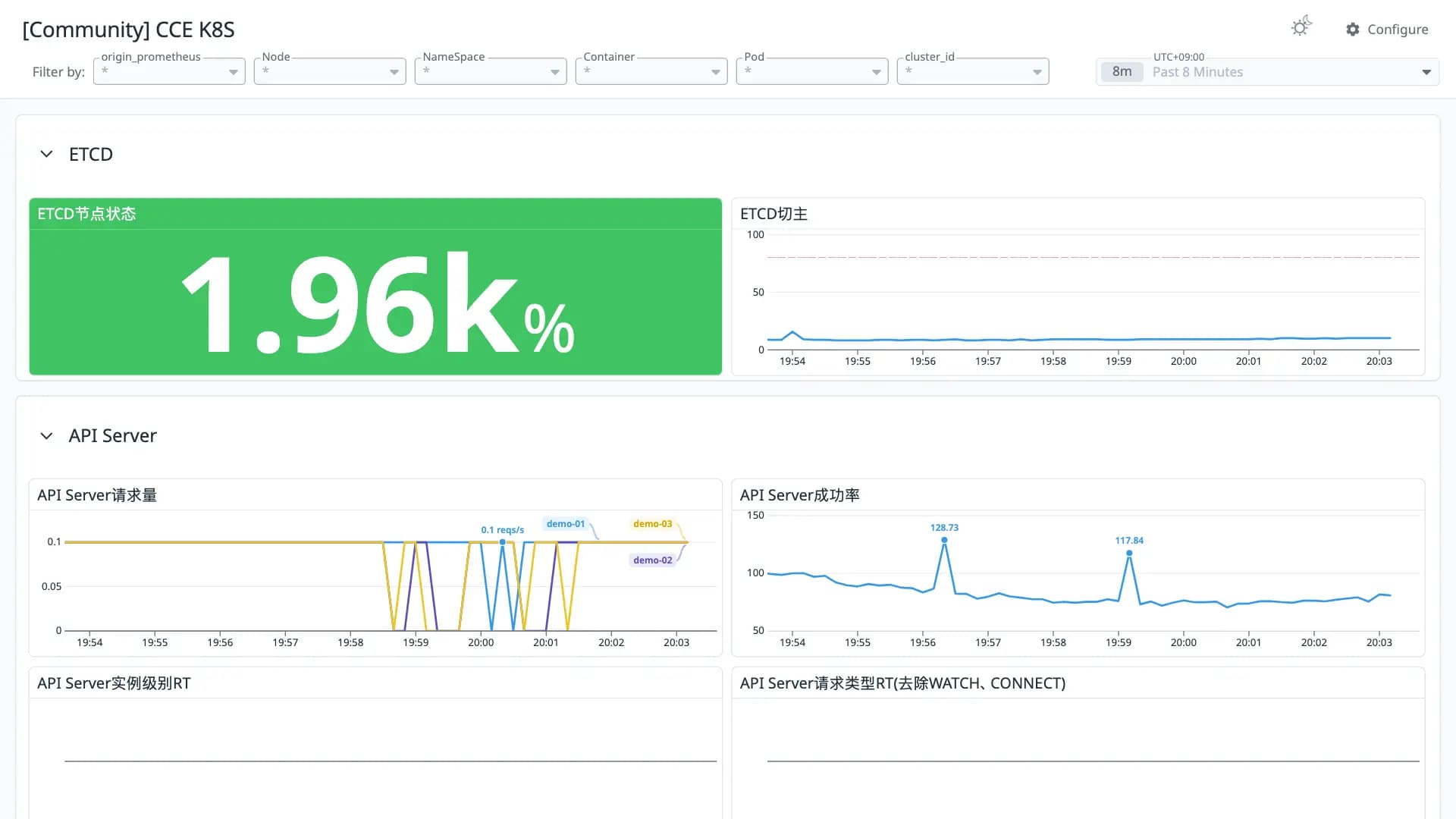Open the cluster_id filter dropdown

pyautogui.click(x=973, y=71)
